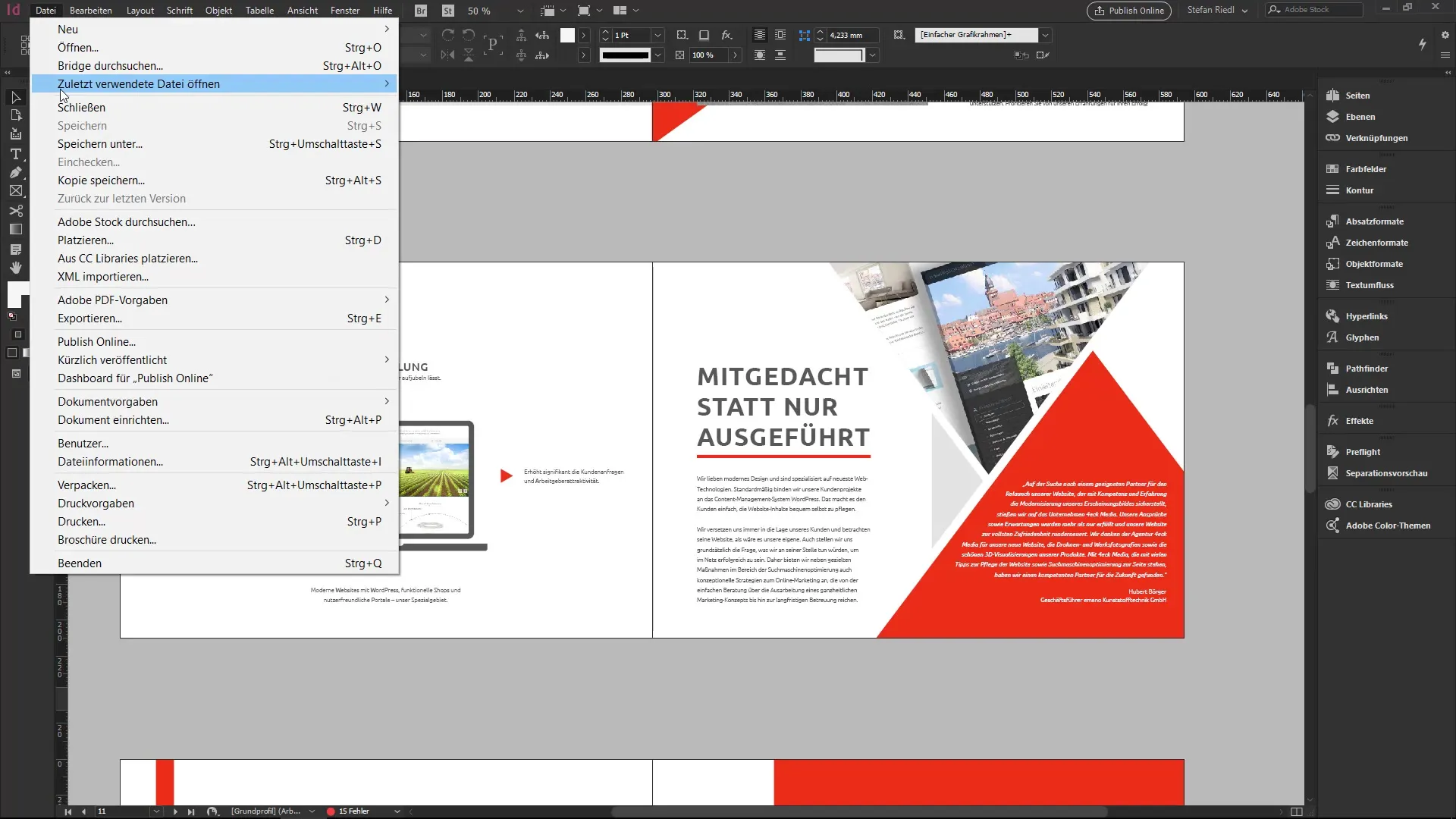Screen dimensions: 1456x819
Task: Toggle wrap around object shape
Action: point(759,55)
